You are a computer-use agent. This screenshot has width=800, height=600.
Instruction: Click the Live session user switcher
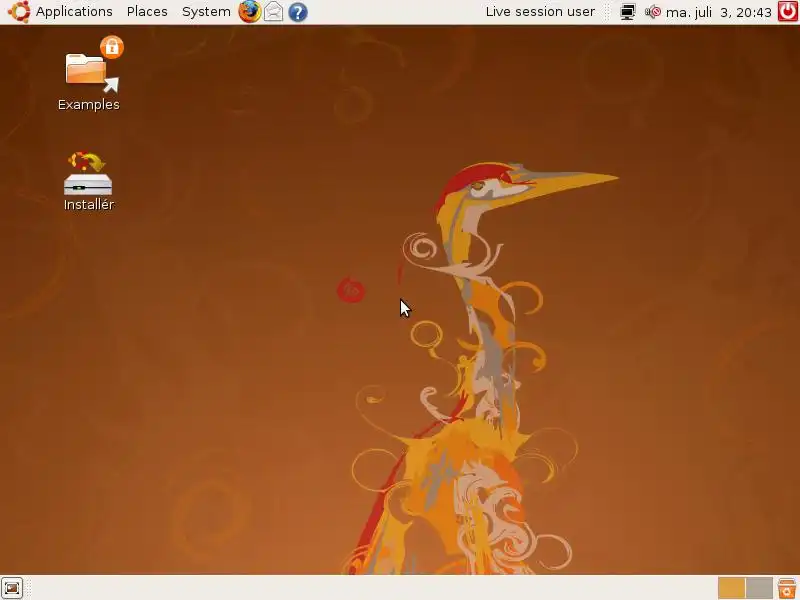540,12
